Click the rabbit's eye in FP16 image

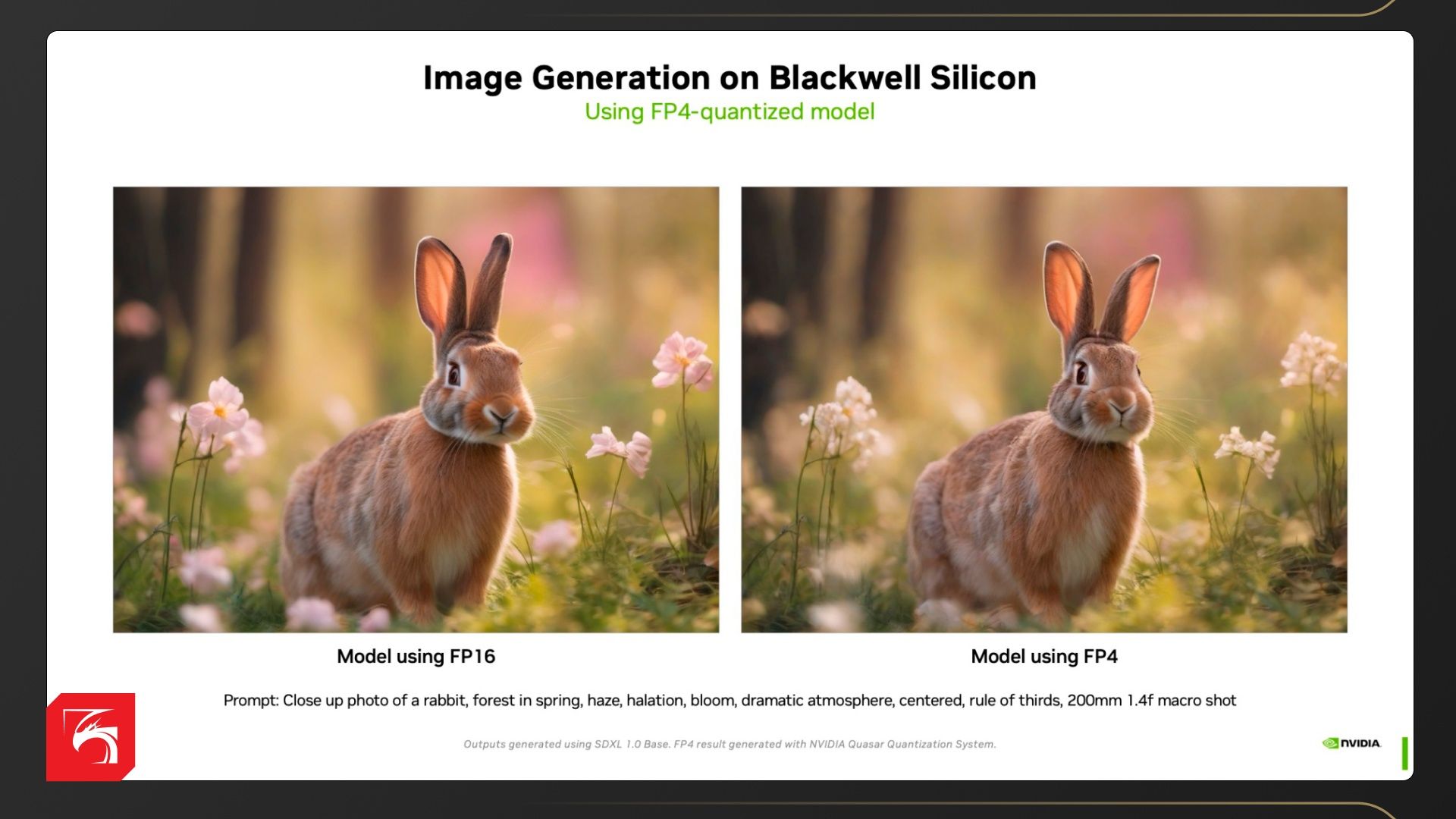pos(453,373)
